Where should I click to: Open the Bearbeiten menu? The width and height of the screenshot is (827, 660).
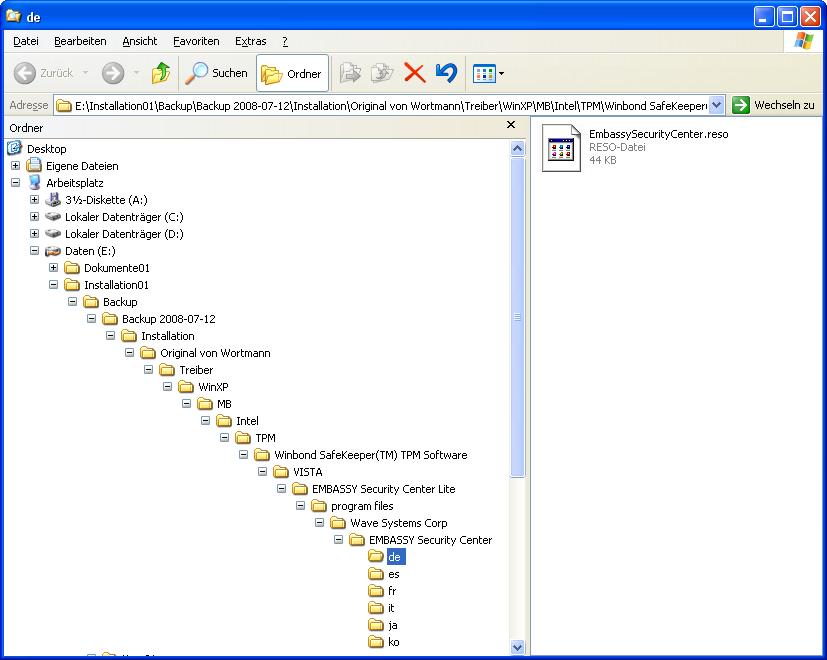(80, 41)
